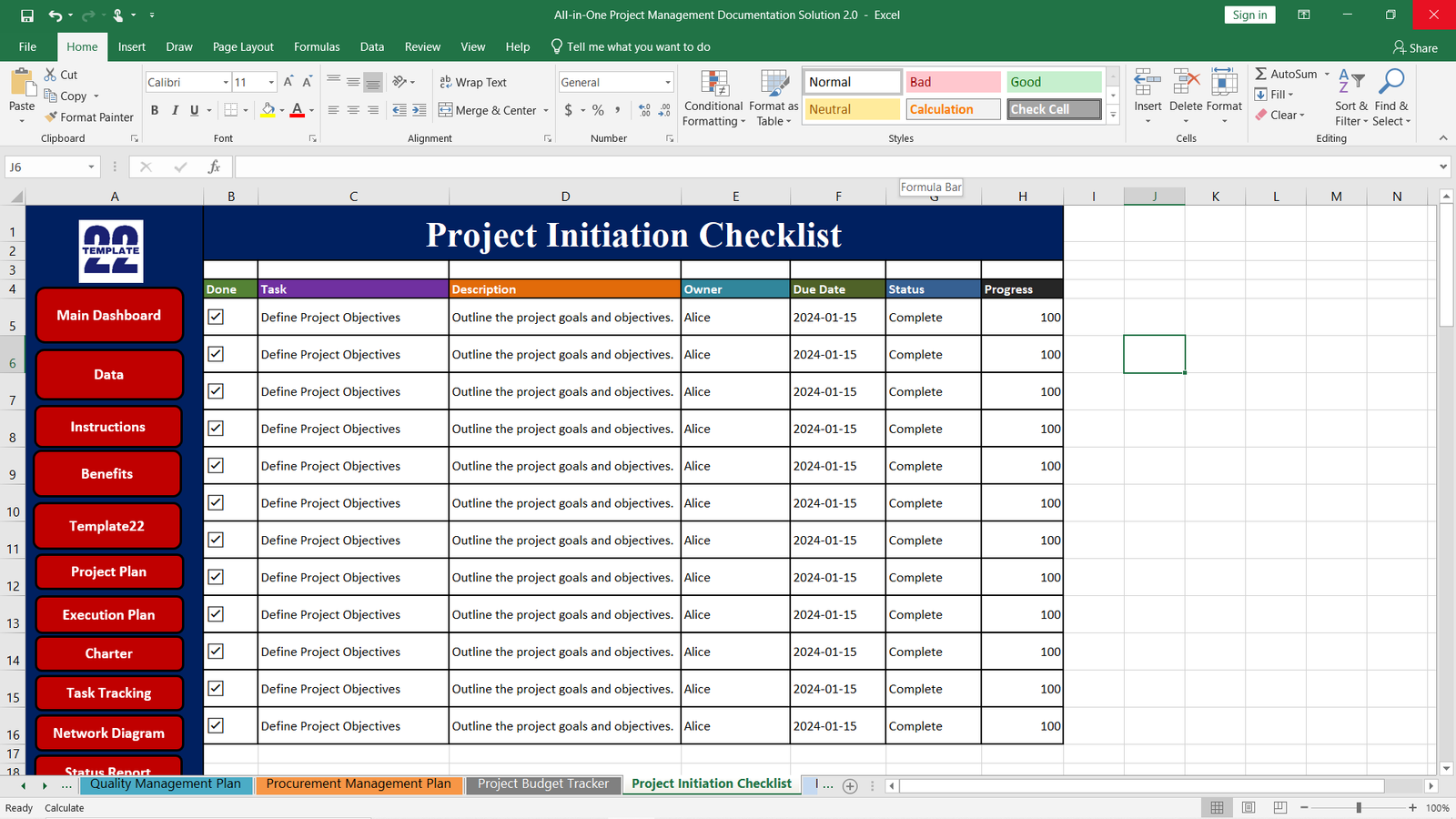Viewport: 1456px width, 819px height.
Task: Click Insert Cells icon
Action: click(1148, 82)
